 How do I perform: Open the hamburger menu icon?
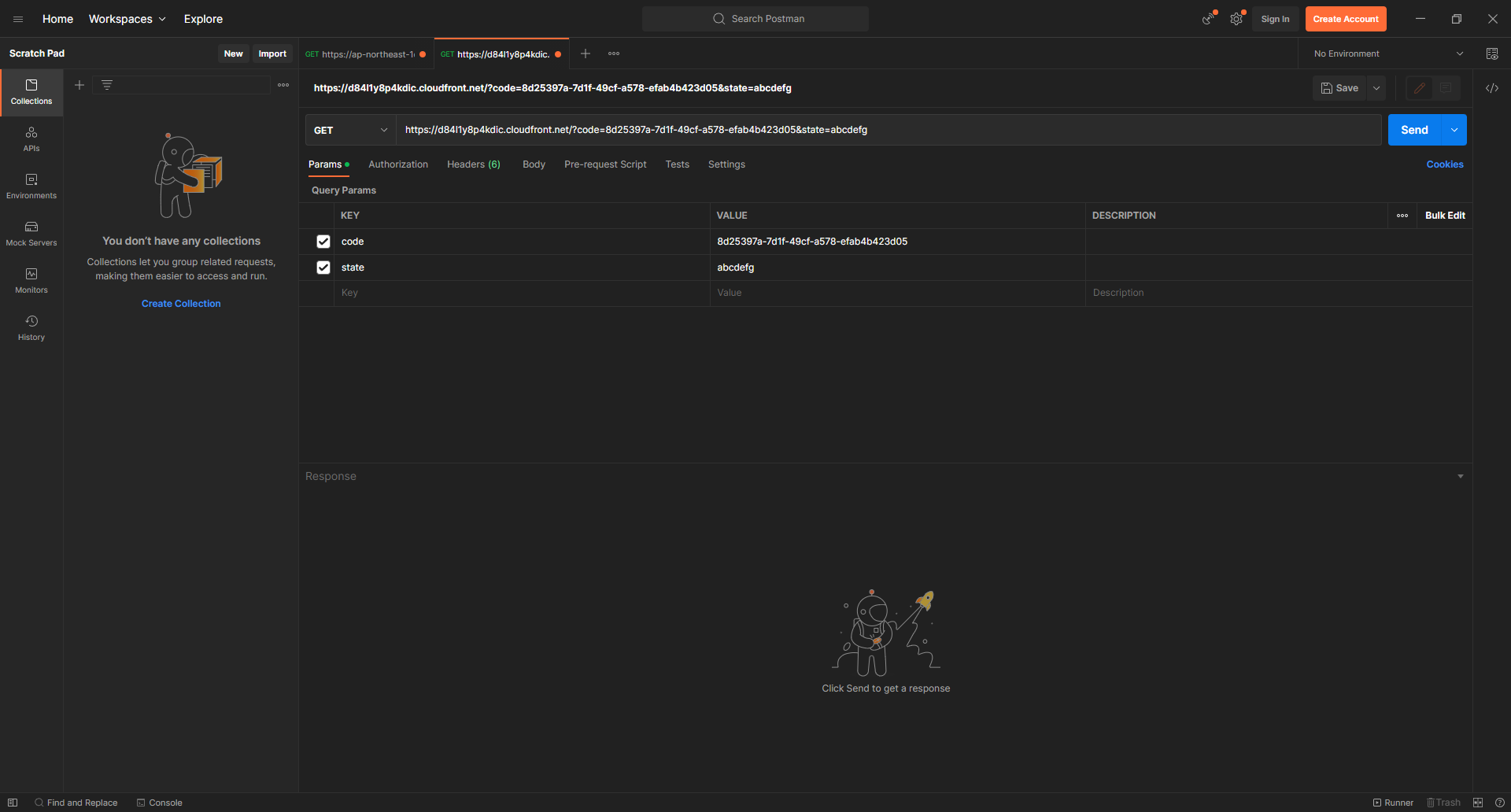click(x=18, y=19)
